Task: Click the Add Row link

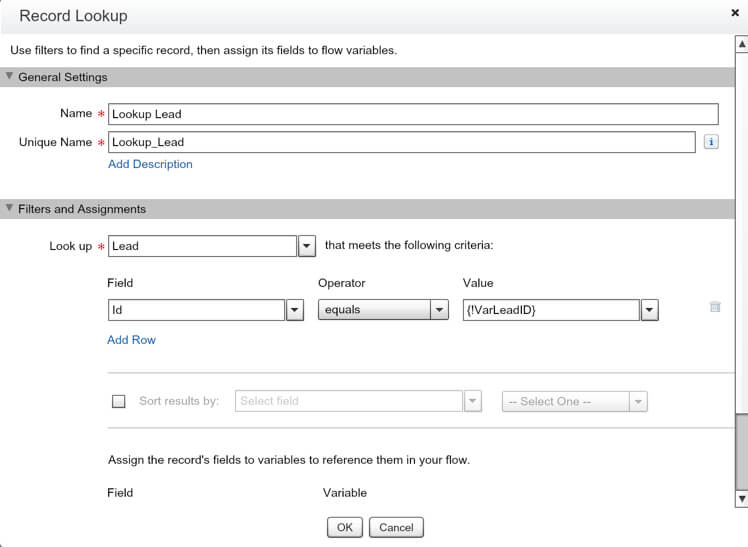Action: click(131, 340)
